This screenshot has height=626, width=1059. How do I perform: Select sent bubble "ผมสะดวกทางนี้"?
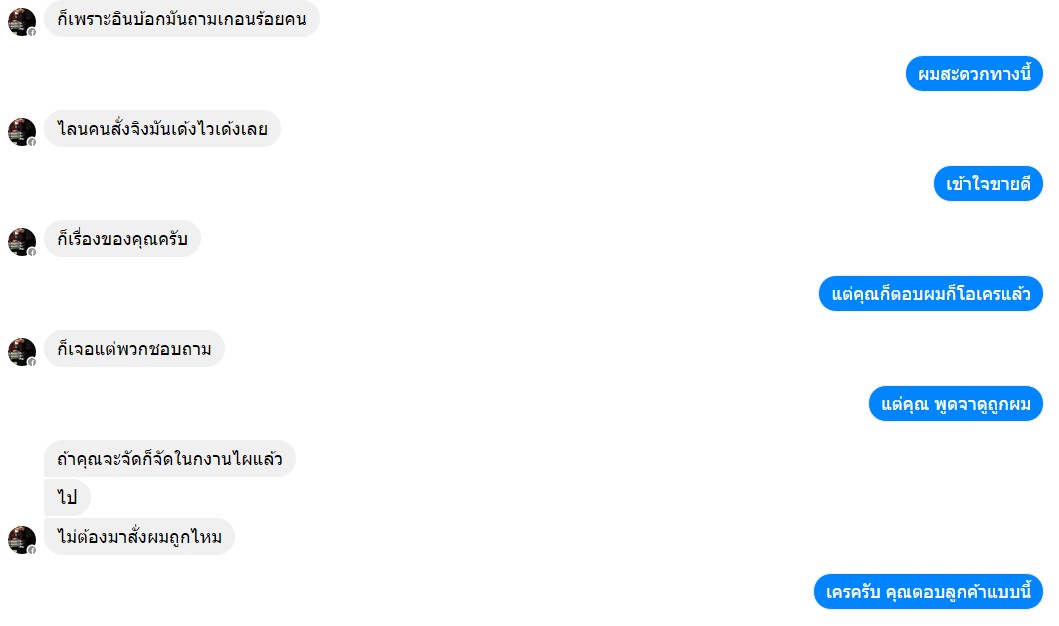point(974,74)
